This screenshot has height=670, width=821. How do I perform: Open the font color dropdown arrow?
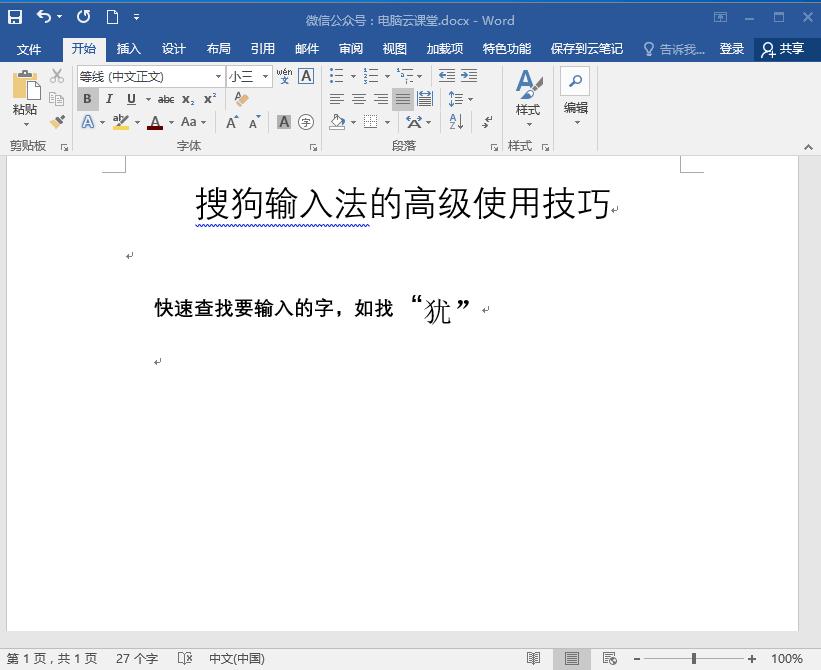[x=170, y=122]
